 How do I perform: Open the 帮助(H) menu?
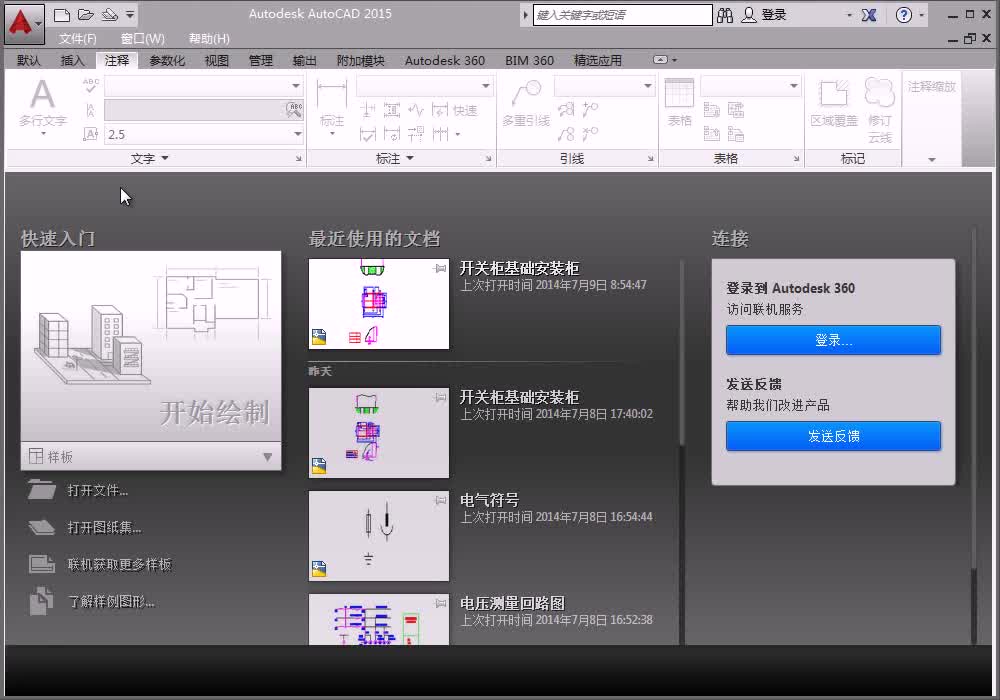click(x=209, y=39)
